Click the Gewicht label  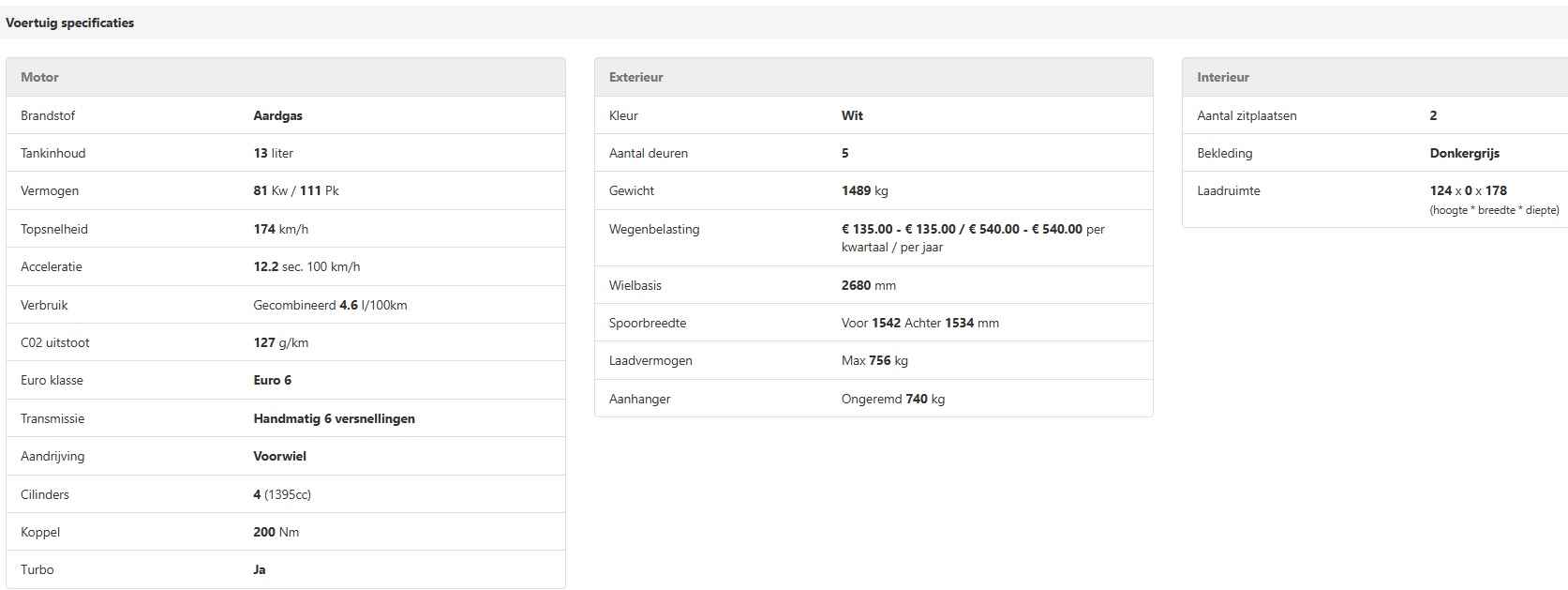click(x=632, y=190)
